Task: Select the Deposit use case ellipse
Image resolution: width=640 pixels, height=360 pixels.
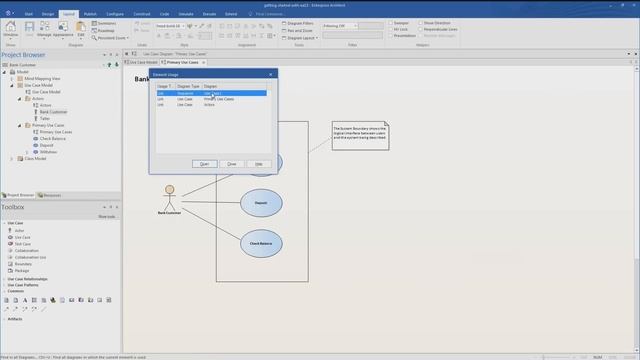Action: [261, 203]
